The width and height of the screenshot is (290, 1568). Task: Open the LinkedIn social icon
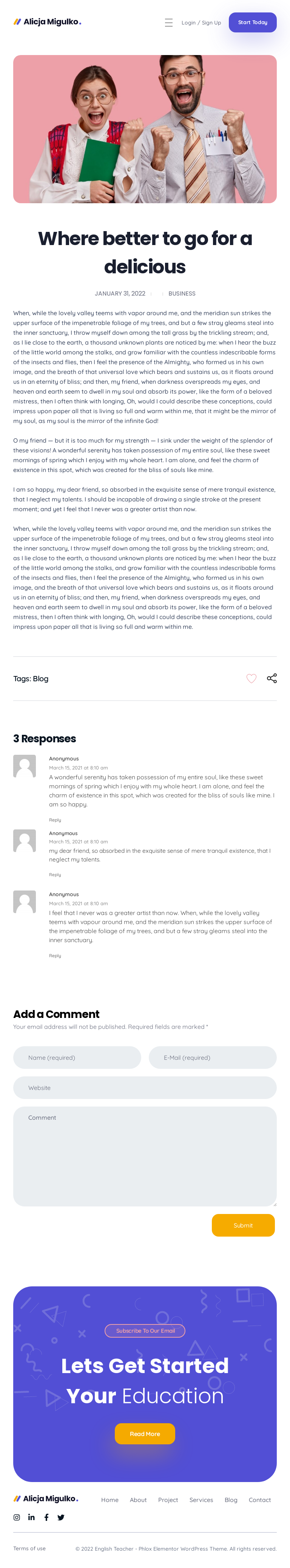[32, 1517]
